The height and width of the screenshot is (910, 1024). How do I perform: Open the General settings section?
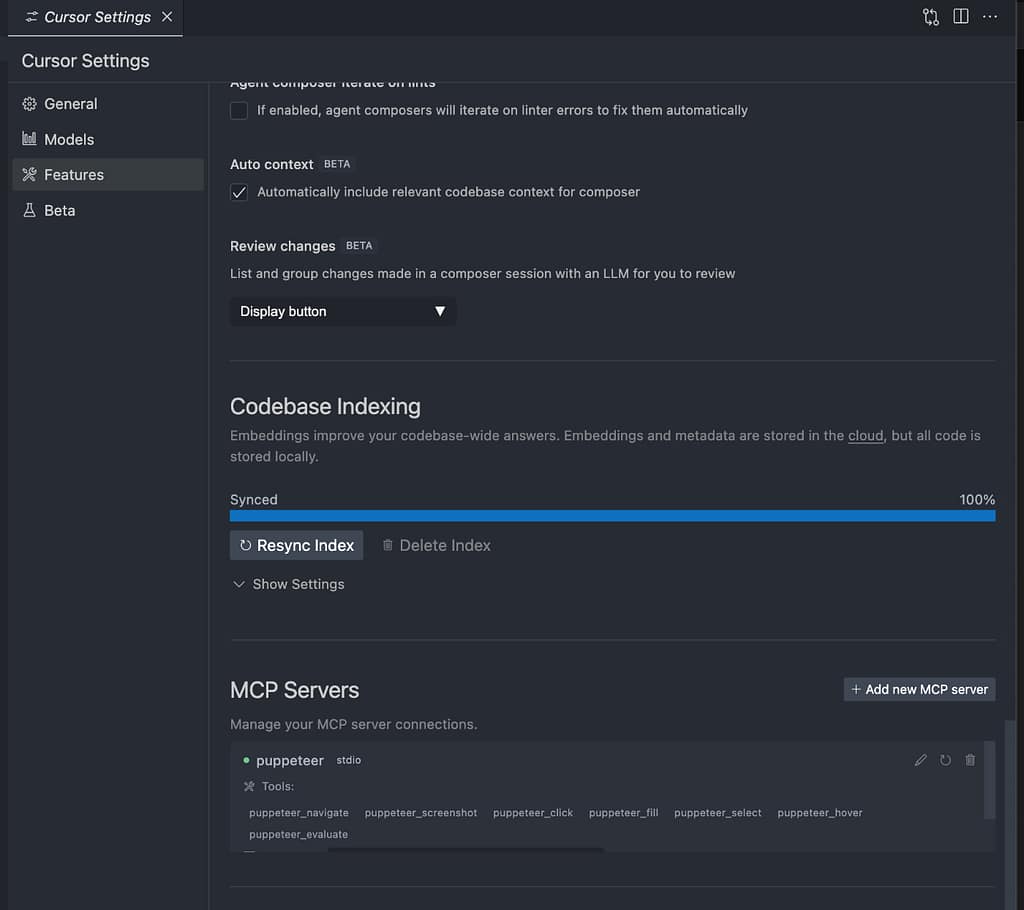pos(70,104)
